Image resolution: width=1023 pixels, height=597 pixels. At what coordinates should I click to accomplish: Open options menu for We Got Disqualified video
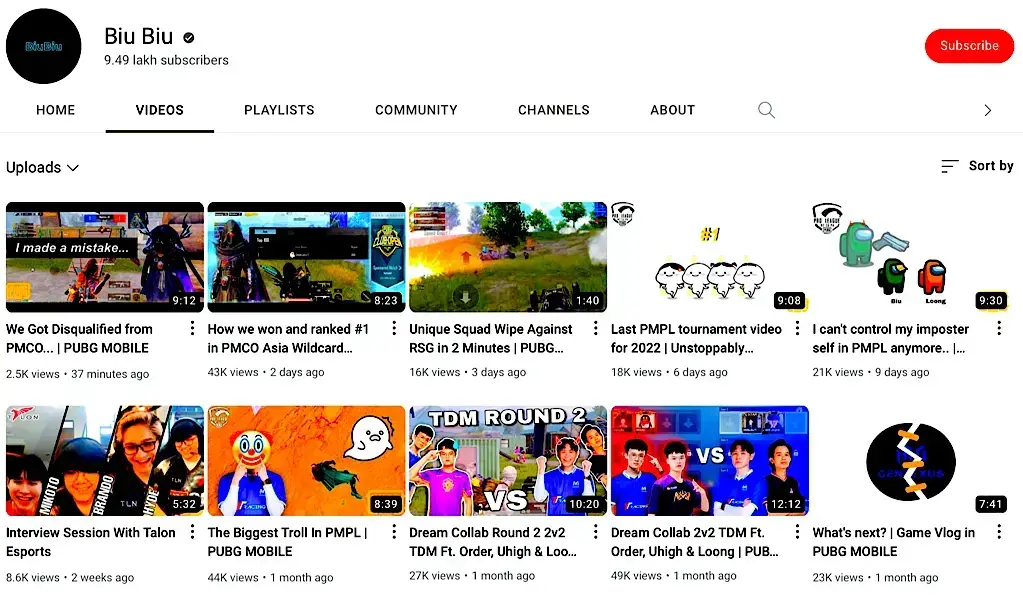[x=192, y=328]
